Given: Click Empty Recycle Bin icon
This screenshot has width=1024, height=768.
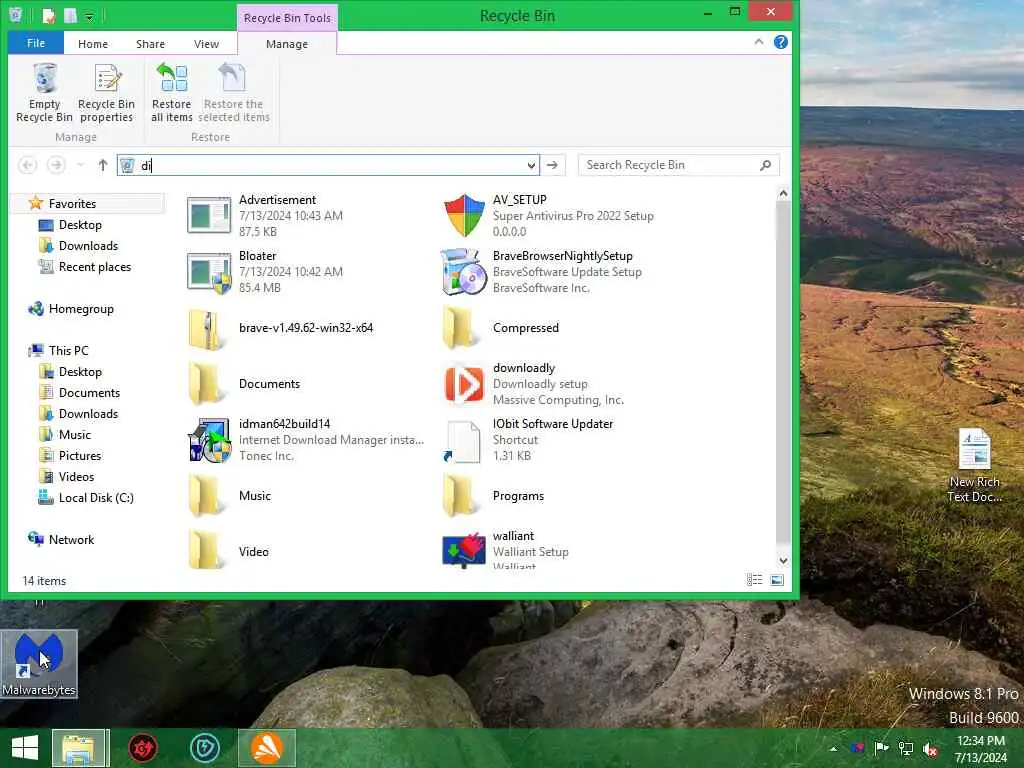Looking at the screenshot, I should pyautogui.click(x=44, y=93).
